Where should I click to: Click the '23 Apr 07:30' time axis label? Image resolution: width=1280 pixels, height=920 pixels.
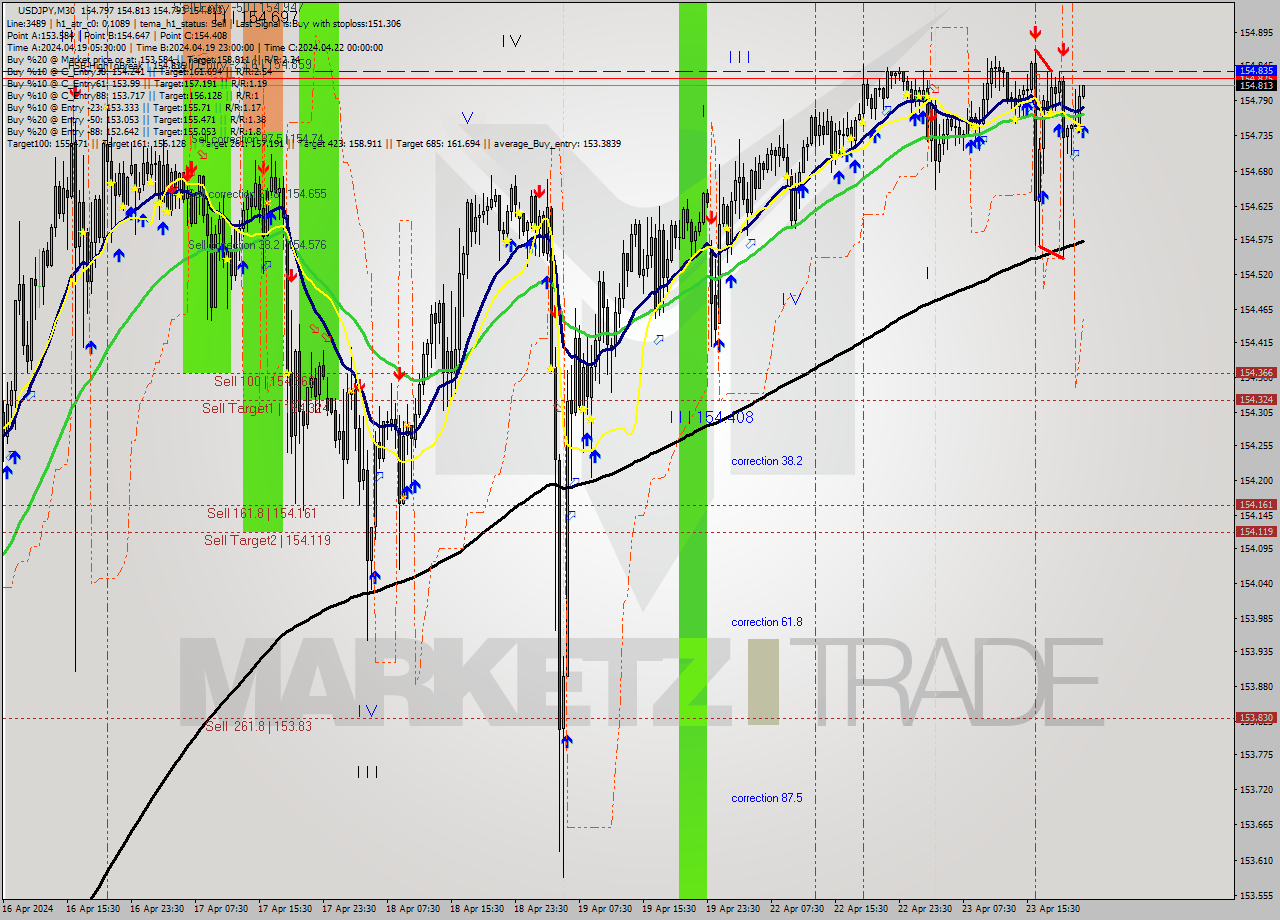pos(989,909)
